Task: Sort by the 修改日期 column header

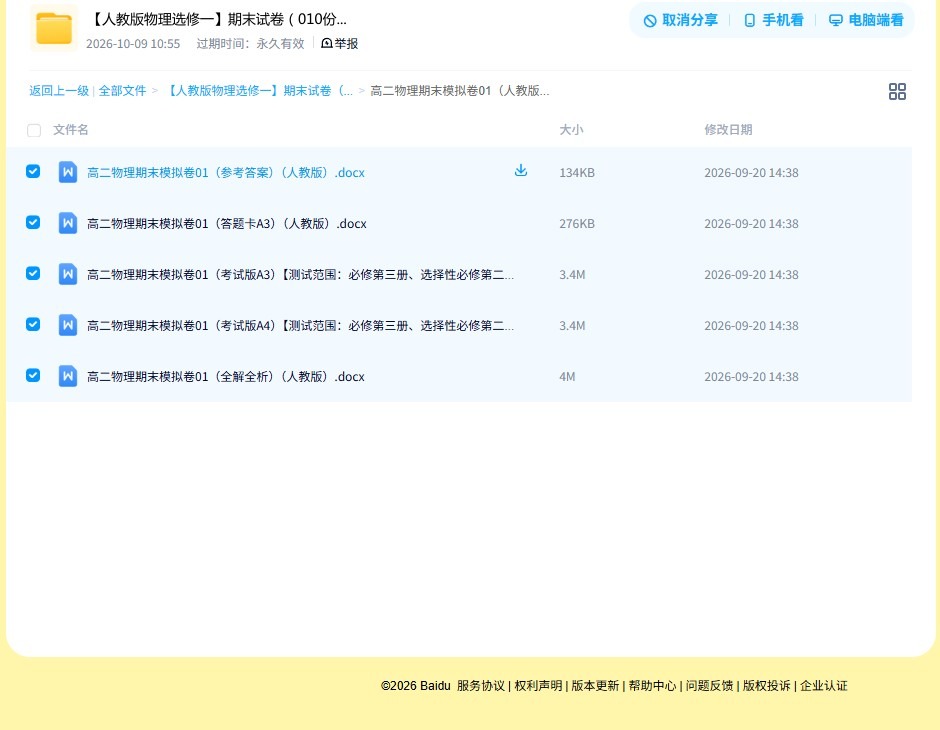Action: coord(728,129)
